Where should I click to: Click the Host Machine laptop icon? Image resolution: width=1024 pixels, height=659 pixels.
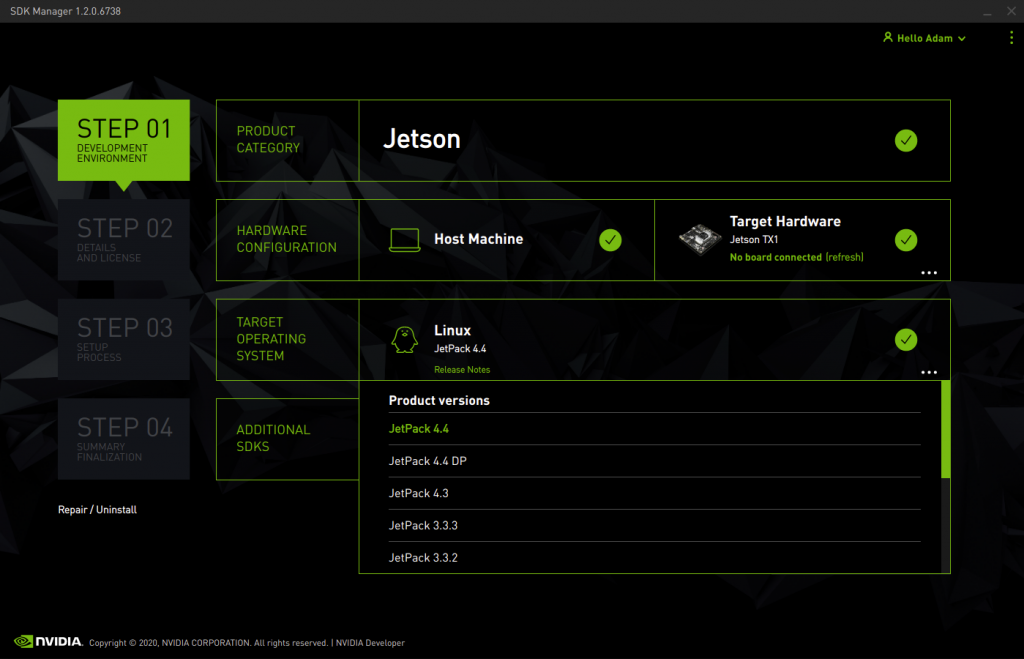[x=404, y=240]
